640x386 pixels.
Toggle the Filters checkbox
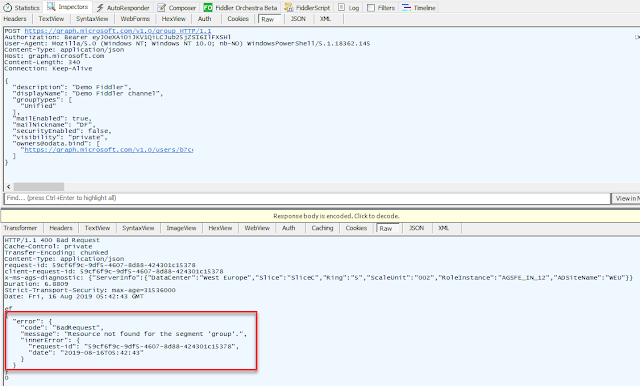click(x=371, y=8)
